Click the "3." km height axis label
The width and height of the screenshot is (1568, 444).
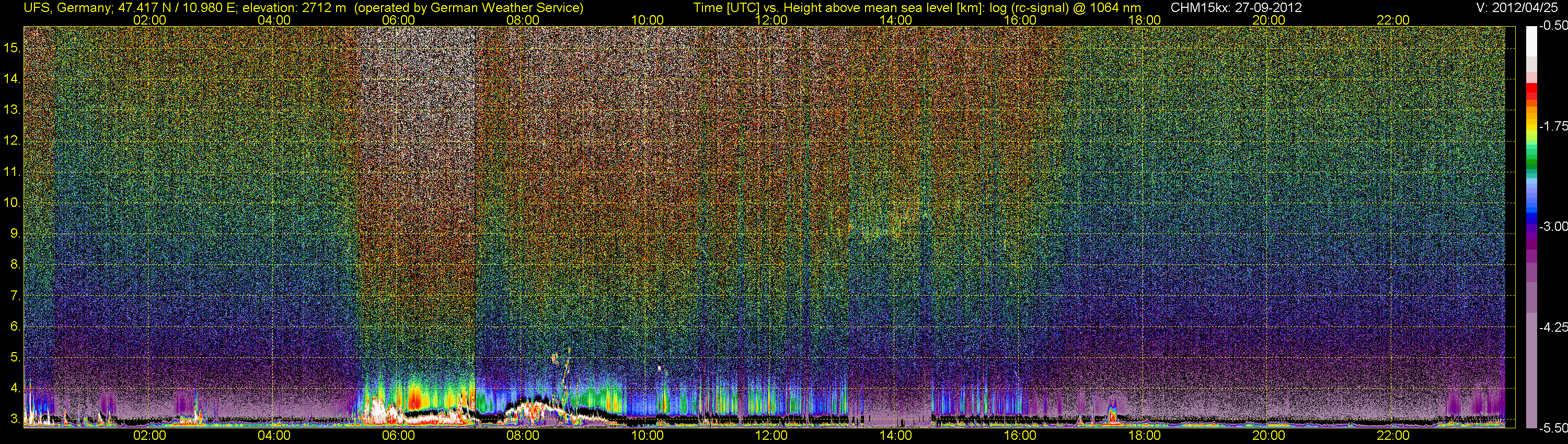[x=16, y=419]
